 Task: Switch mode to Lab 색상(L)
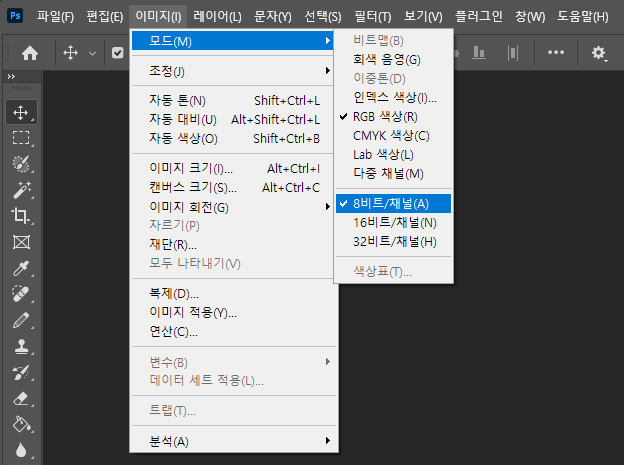[x=394, y=154]
